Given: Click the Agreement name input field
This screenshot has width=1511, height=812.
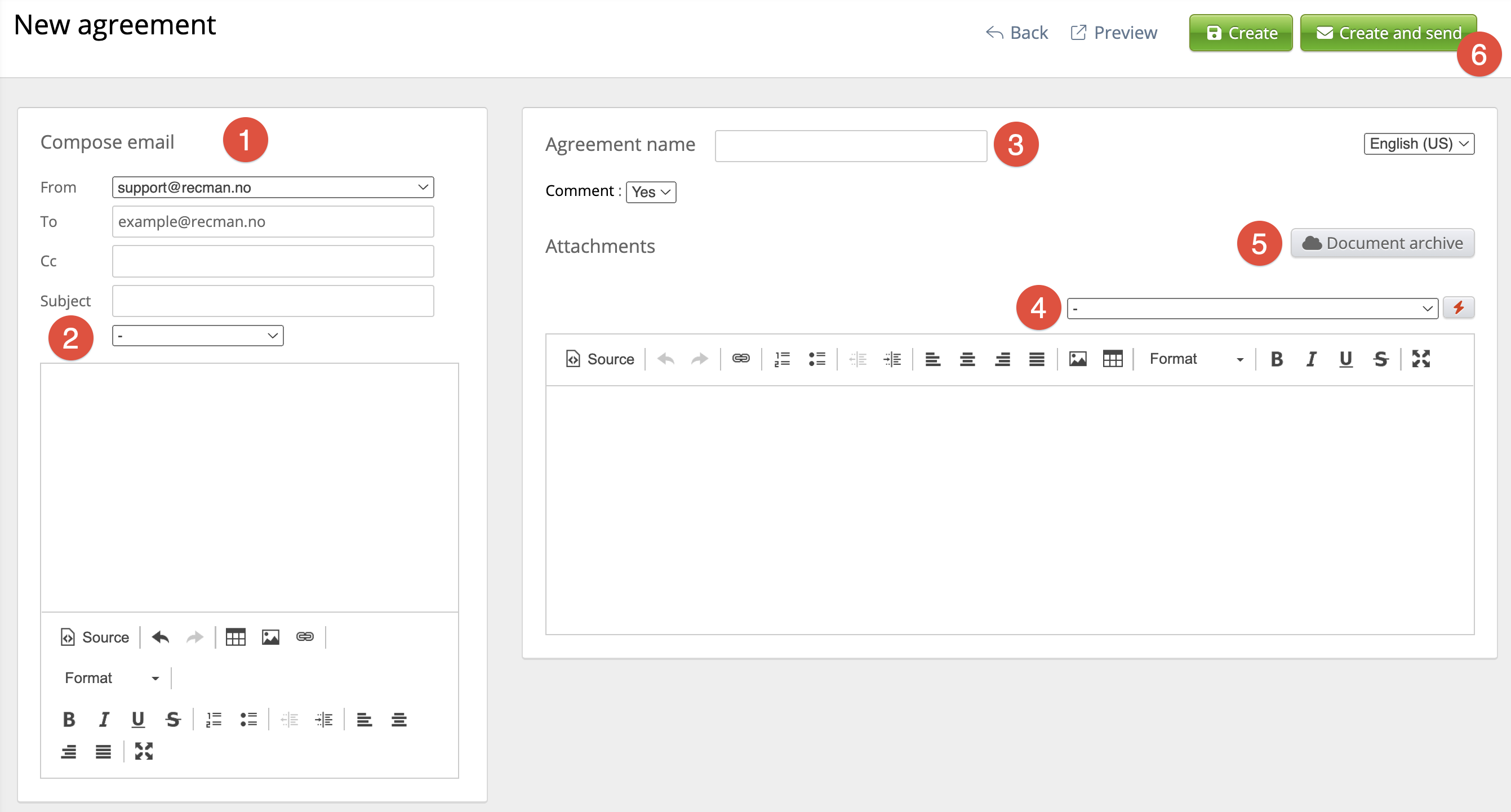Looking at the screenshot, I should 851,145.
